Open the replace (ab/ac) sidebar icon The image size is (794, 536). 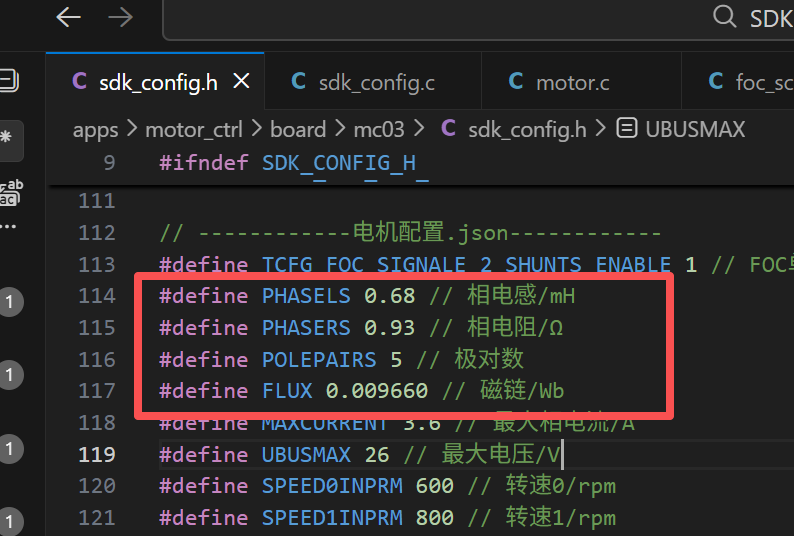11,193
